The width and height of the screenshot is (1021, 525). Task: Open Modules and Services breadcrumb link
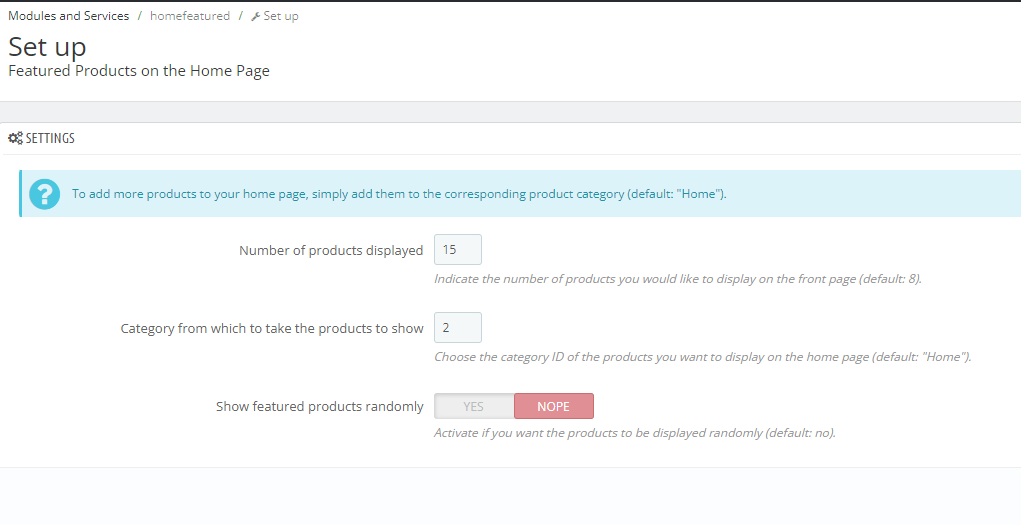click(68, 16)
